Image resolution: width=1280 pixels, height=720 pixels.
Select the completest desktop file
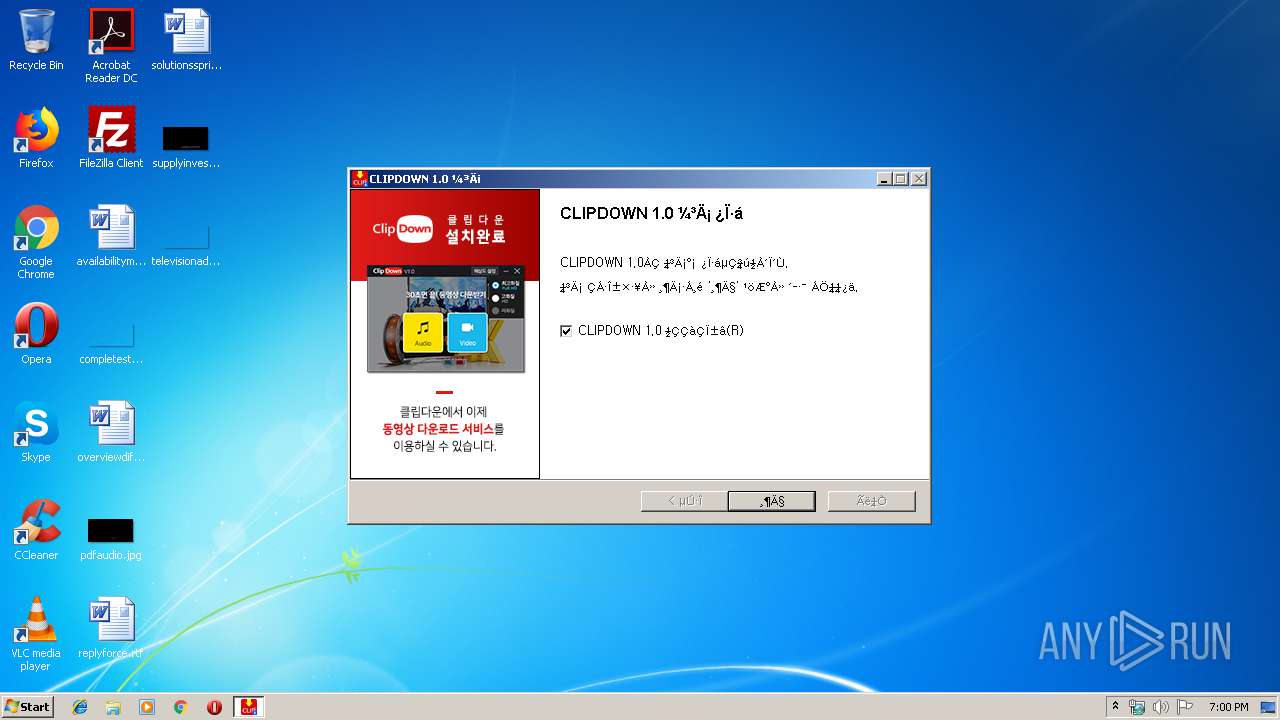click(x=111, y=341)
